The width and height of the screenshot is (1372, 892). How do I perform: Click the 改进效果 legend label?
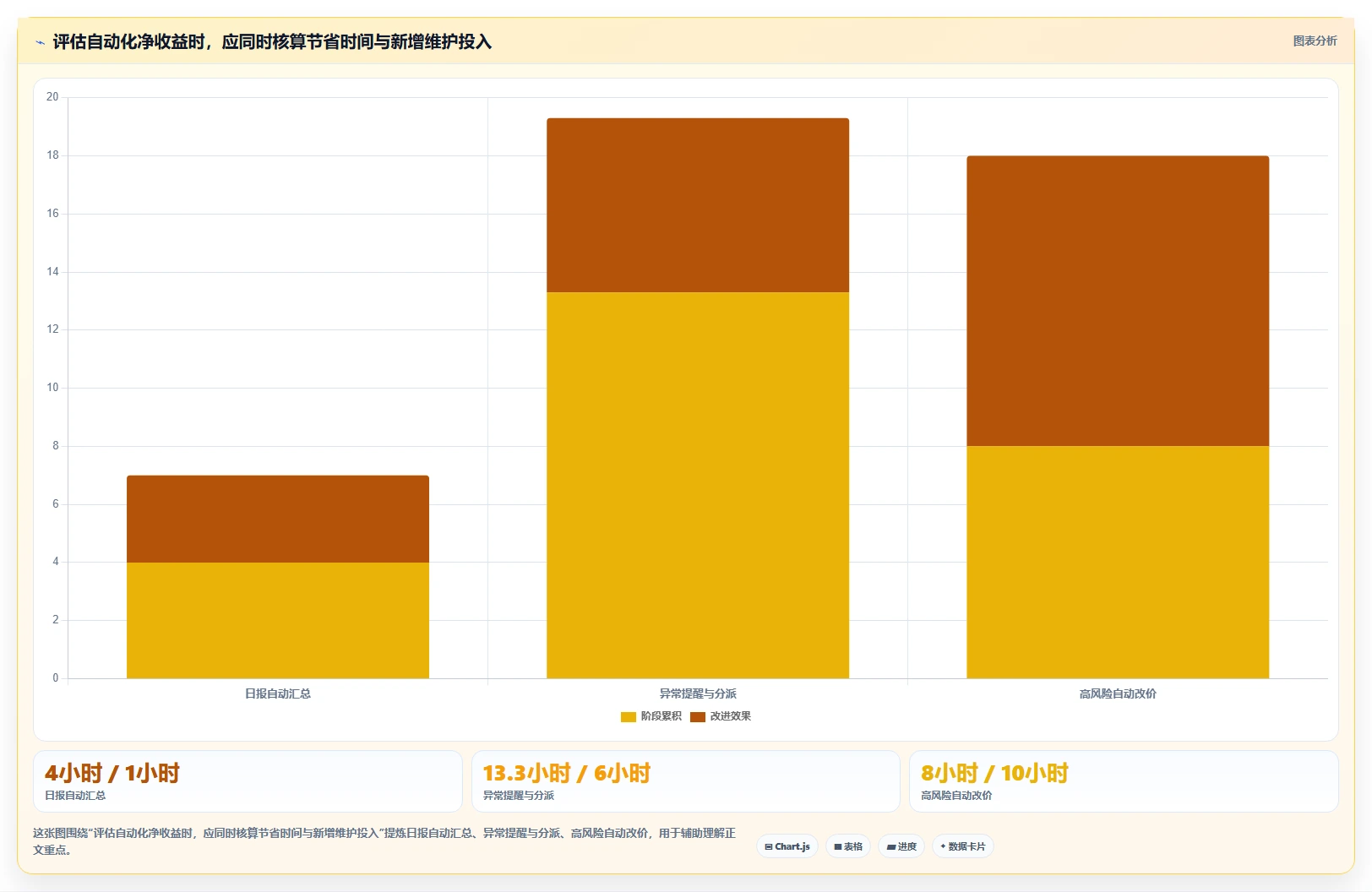click(731, 716)
